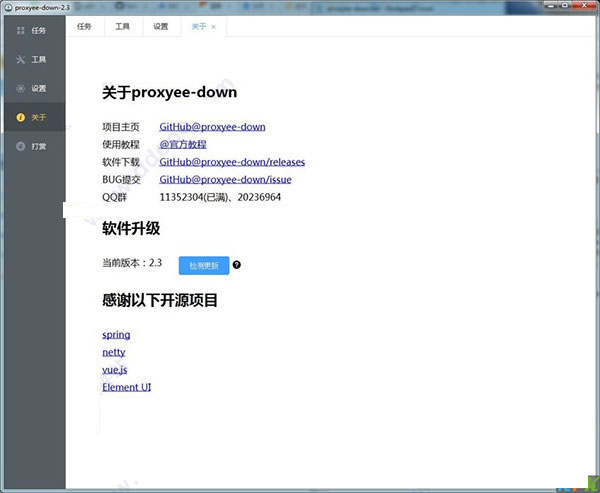Select the 关于 sidebar item
The height and width of the screenshot is (493, 600).
coord(34,117)
